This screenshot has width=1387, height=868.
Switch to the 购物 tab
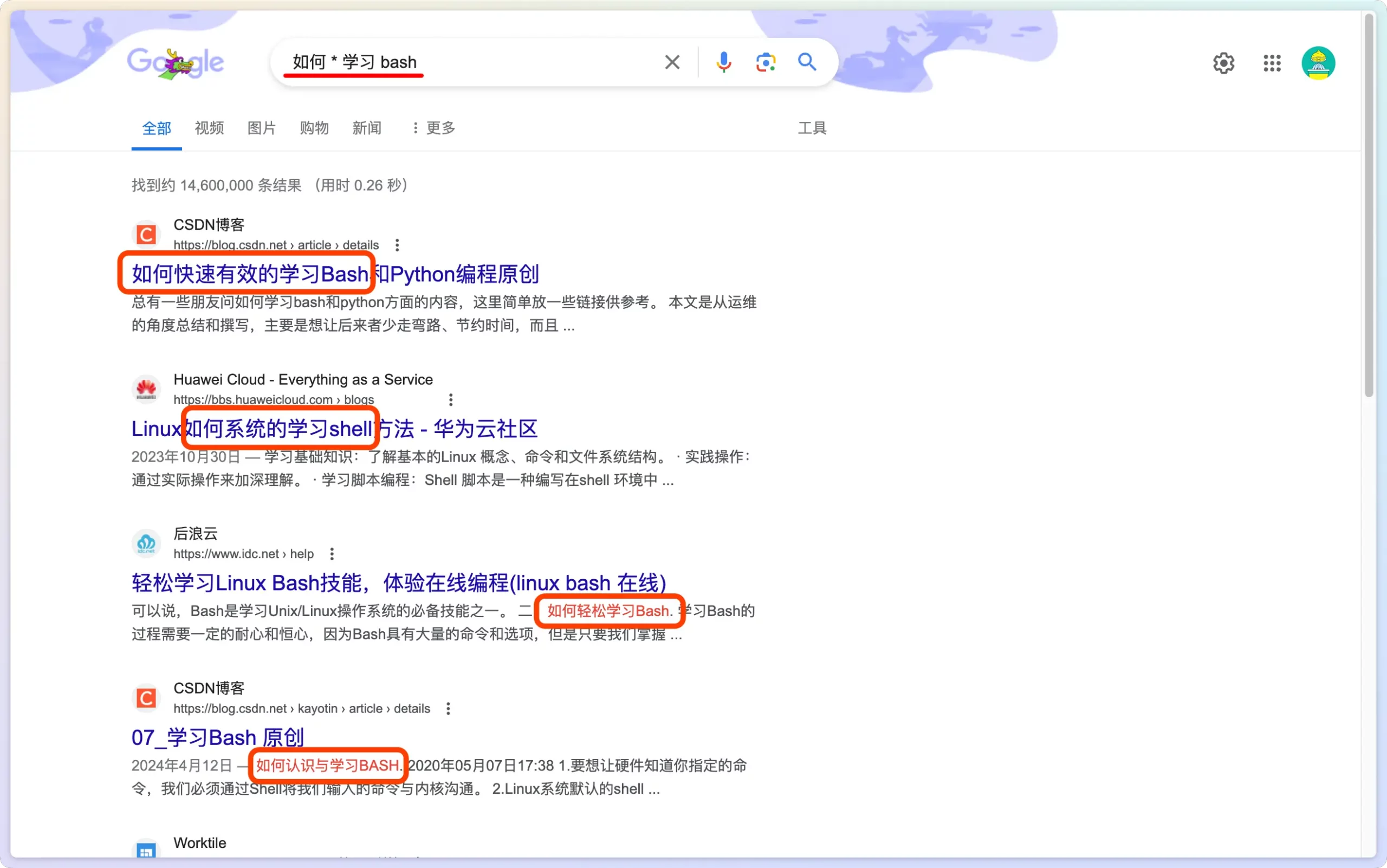click(315, 128)
